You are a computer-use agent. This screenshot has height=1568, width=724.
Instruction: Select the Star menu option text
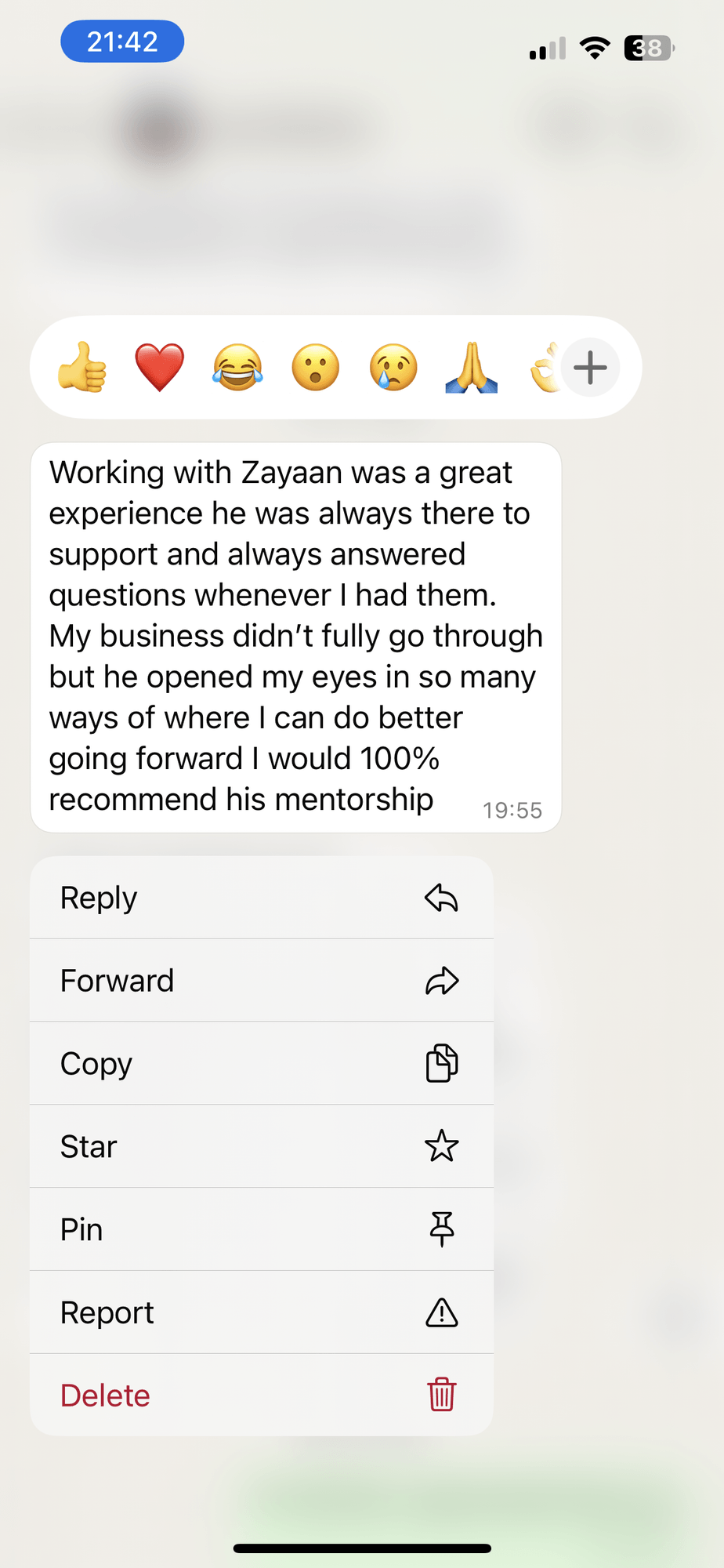click(89, 1147)
